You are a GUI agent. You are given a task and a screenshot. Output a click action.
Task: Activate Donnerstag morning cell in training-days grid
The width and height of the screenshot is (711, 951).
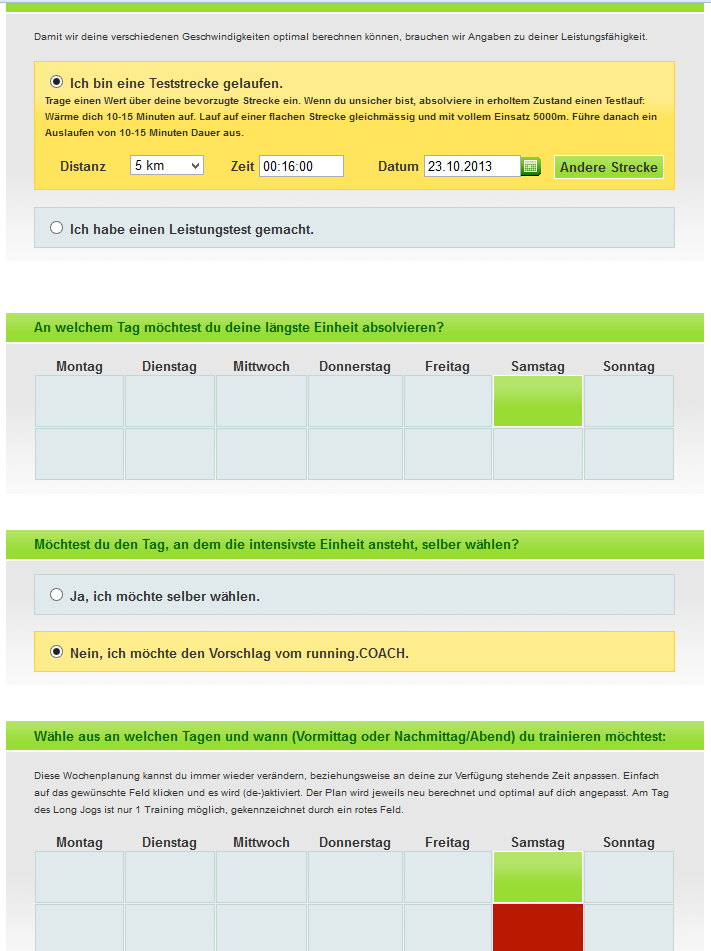[x=356, y=877]
